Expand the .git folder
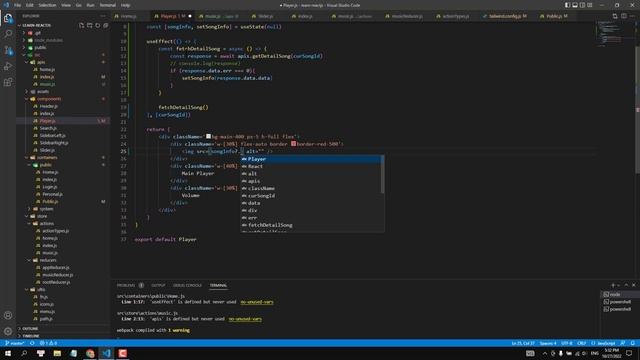Viewport: 640px width, 360px height. click(x=37, y=33)
